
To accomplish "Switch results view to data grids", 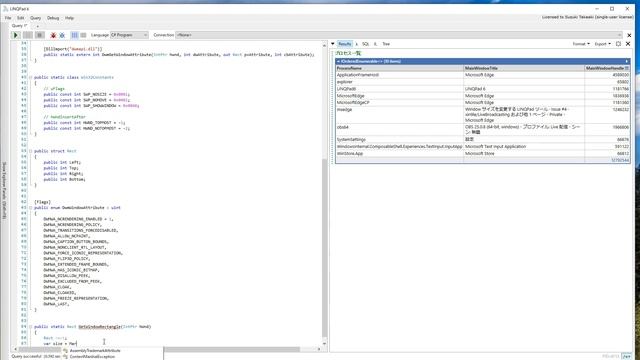I will (x=83, y=36).
